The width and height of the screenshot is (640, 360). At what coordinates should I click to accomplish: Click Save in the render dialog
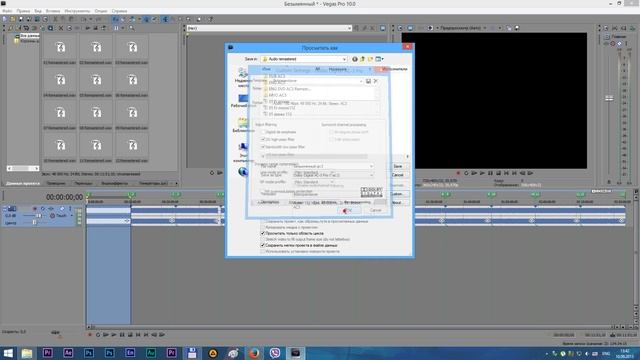(x=398, y=167)
